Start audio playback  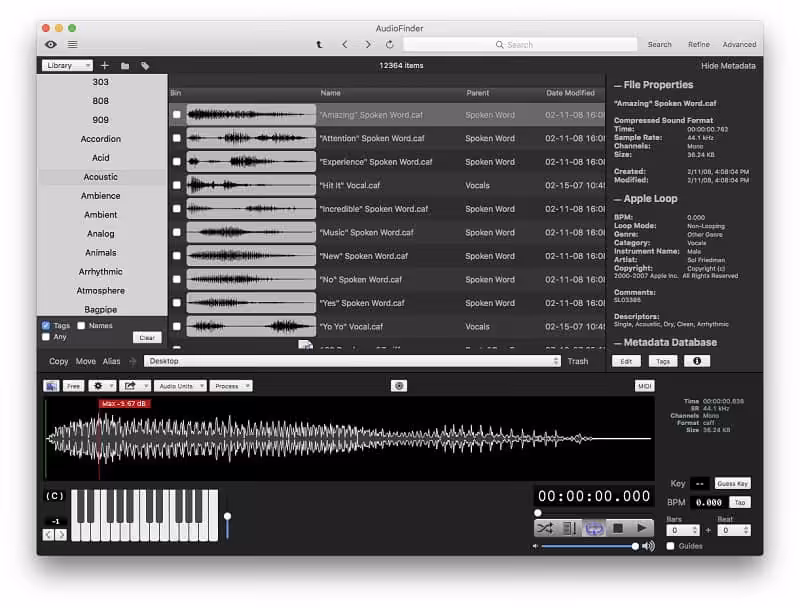[x=642, y=528]
